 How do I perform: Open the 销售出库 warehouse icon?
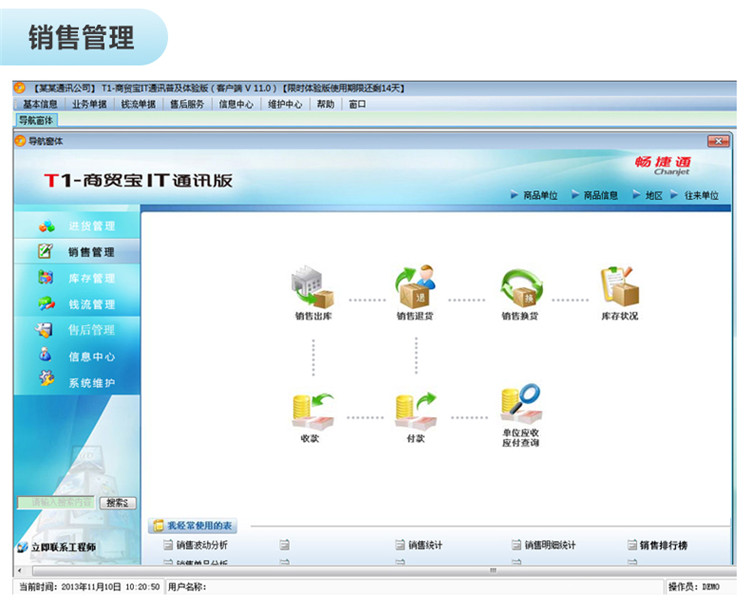[312, 286]
